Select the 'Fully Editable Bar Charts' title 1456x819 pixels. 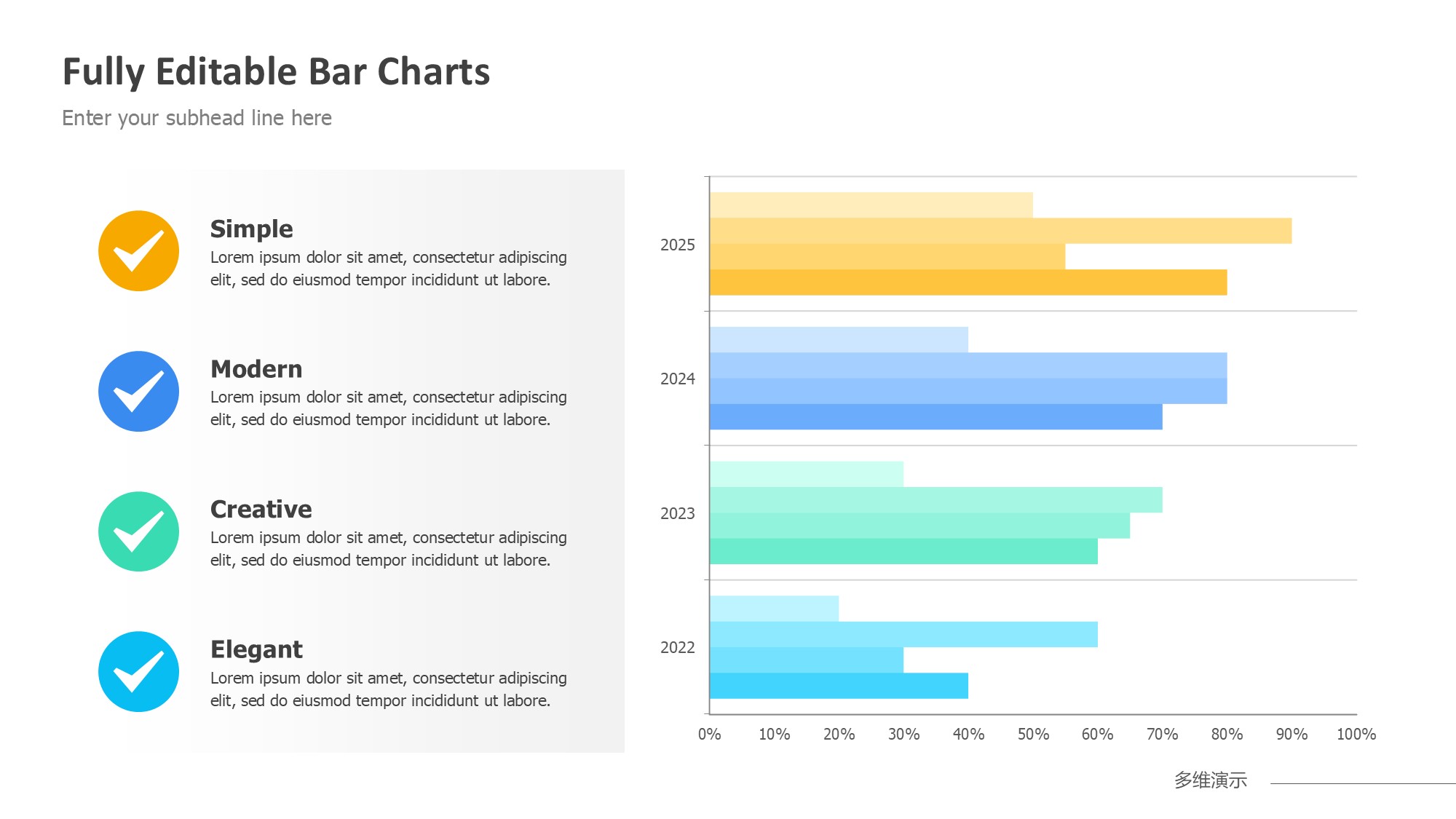[276, 72]
